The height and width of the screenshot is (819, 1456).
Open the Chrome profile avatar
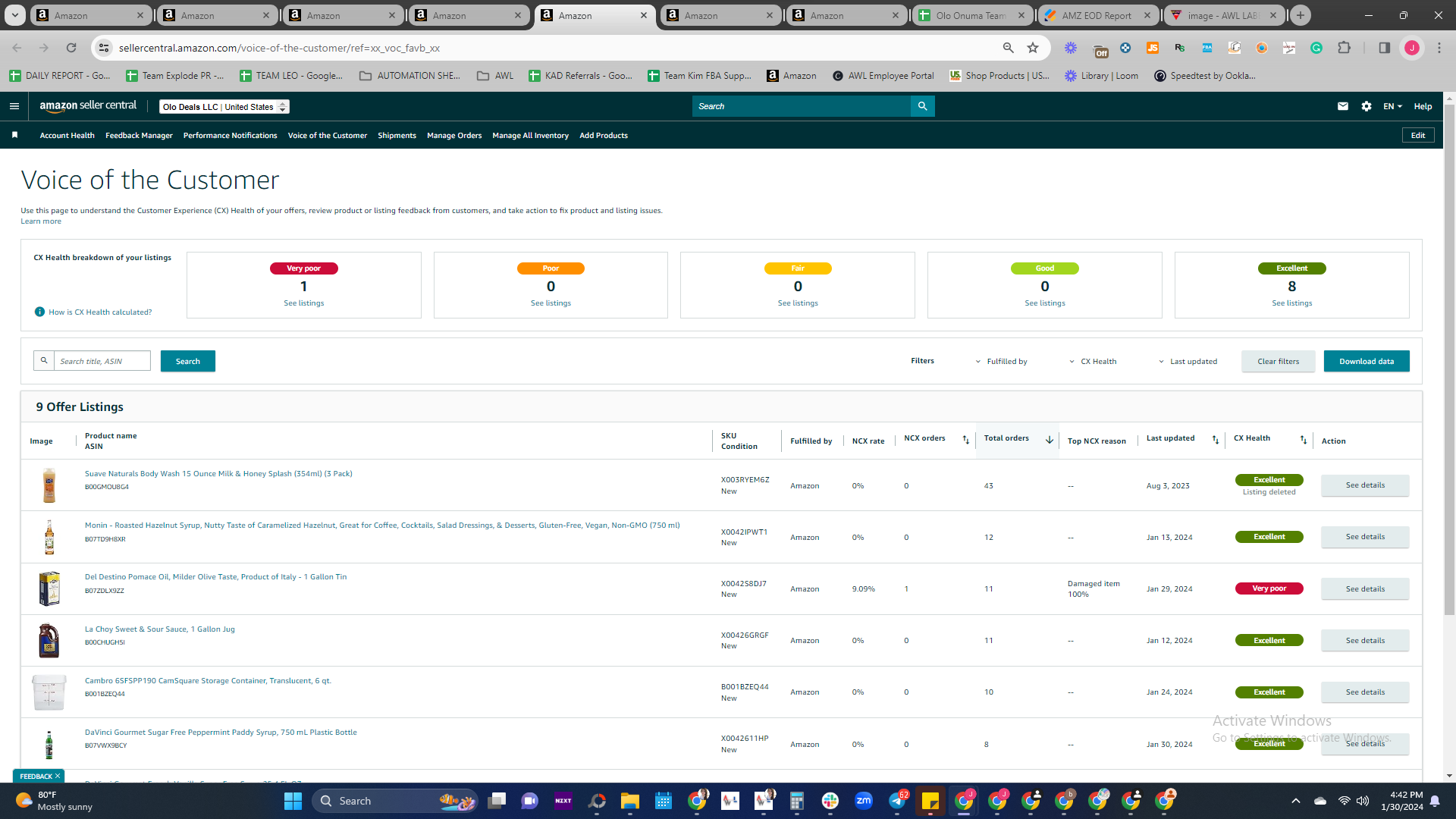[1412, 48]
